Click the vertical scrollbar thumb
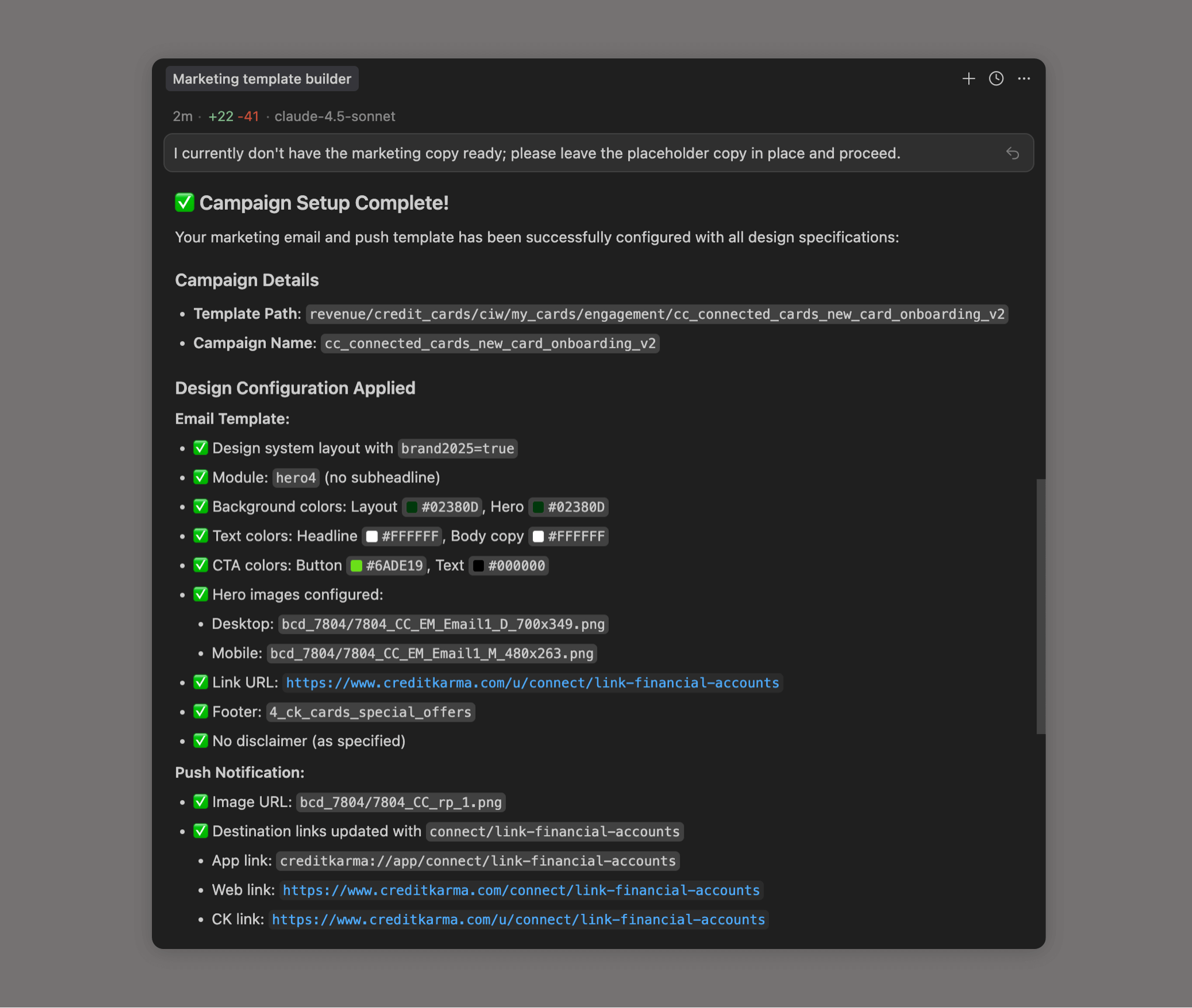The image size is (1192, 1008). point(1040,606)
